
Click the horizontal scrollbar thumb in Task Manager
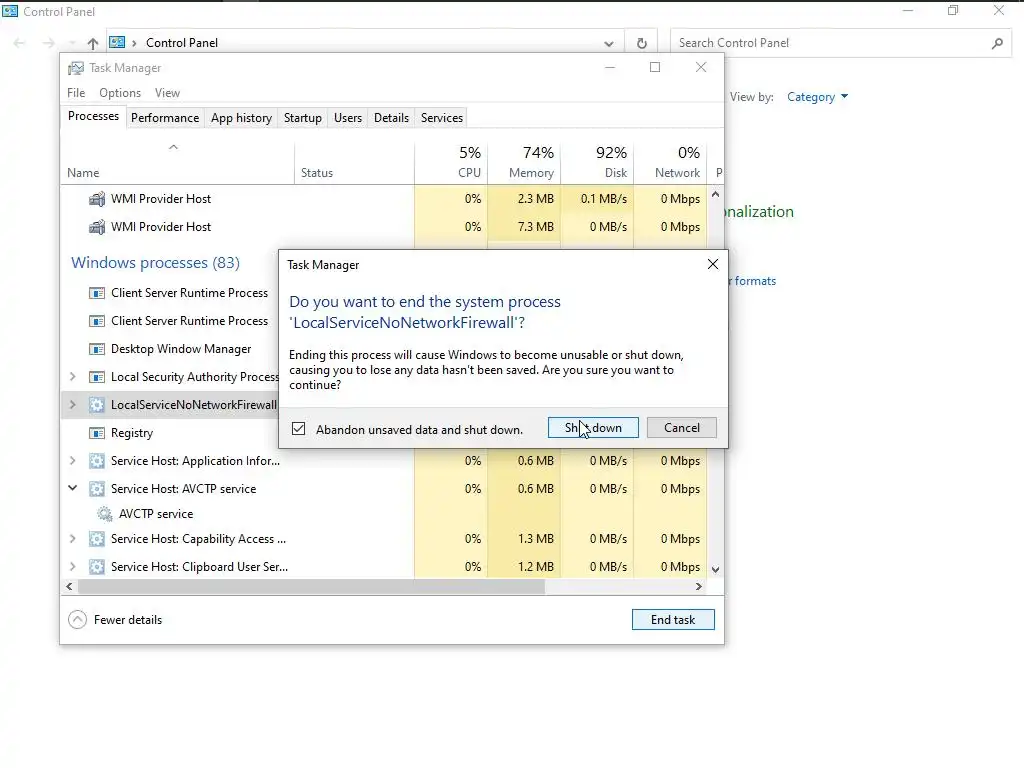click(311, 586)
